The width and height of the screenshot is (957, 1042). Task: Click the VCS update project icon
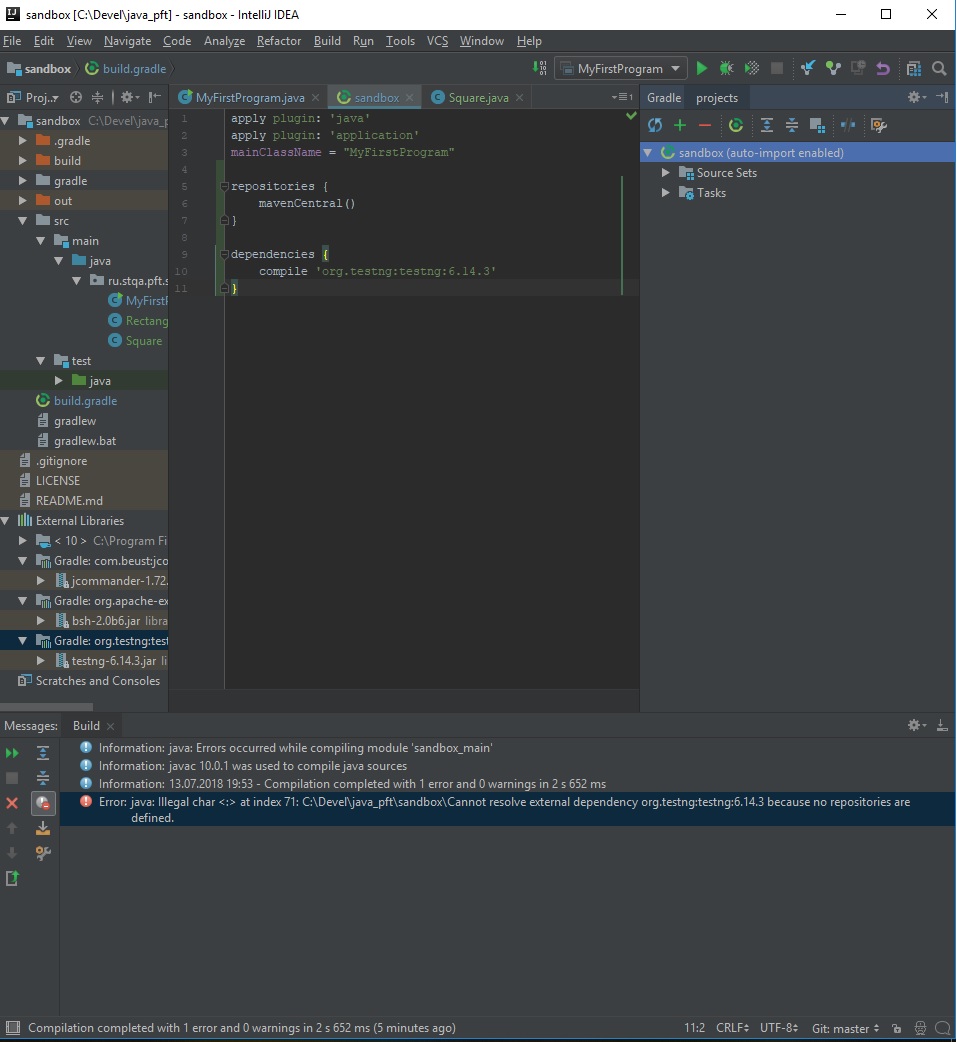pos(807,68)
